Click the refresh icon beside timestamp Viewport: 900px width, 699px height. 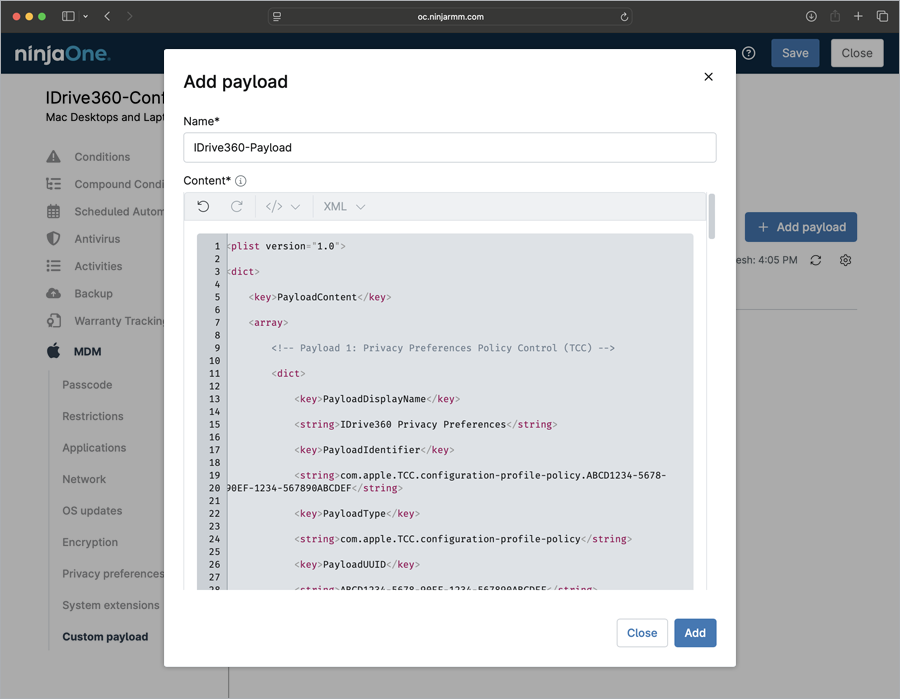pyautogui.click(x=816, y=260)
